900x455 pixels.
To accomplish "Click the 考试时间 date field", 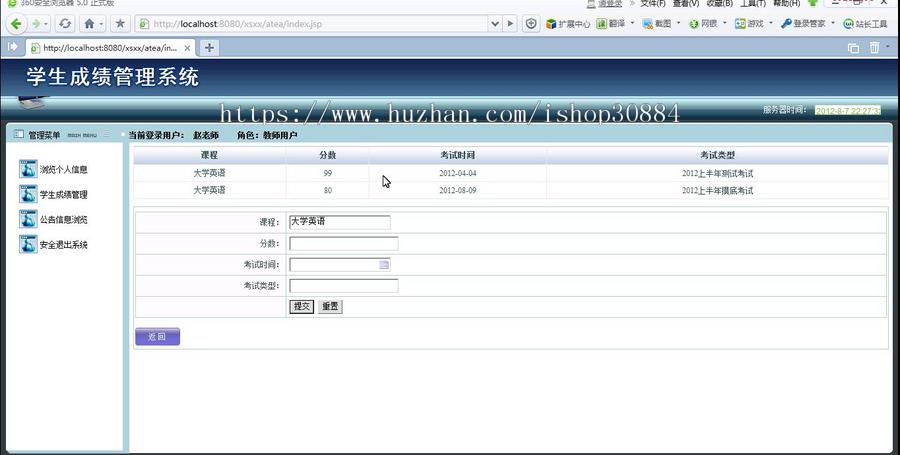I will pos(340,265).
